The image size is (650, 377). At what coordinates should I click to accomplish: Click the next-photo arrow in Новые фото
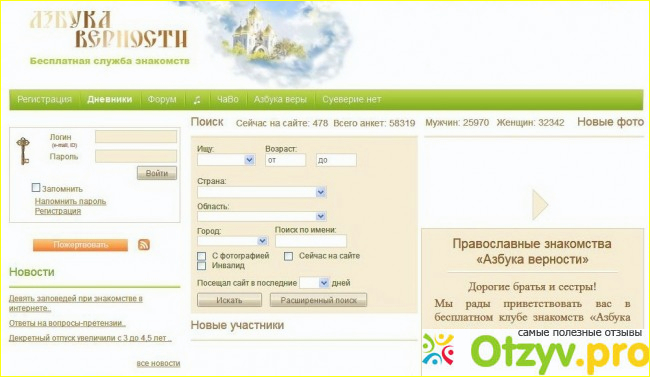[540, 204]
